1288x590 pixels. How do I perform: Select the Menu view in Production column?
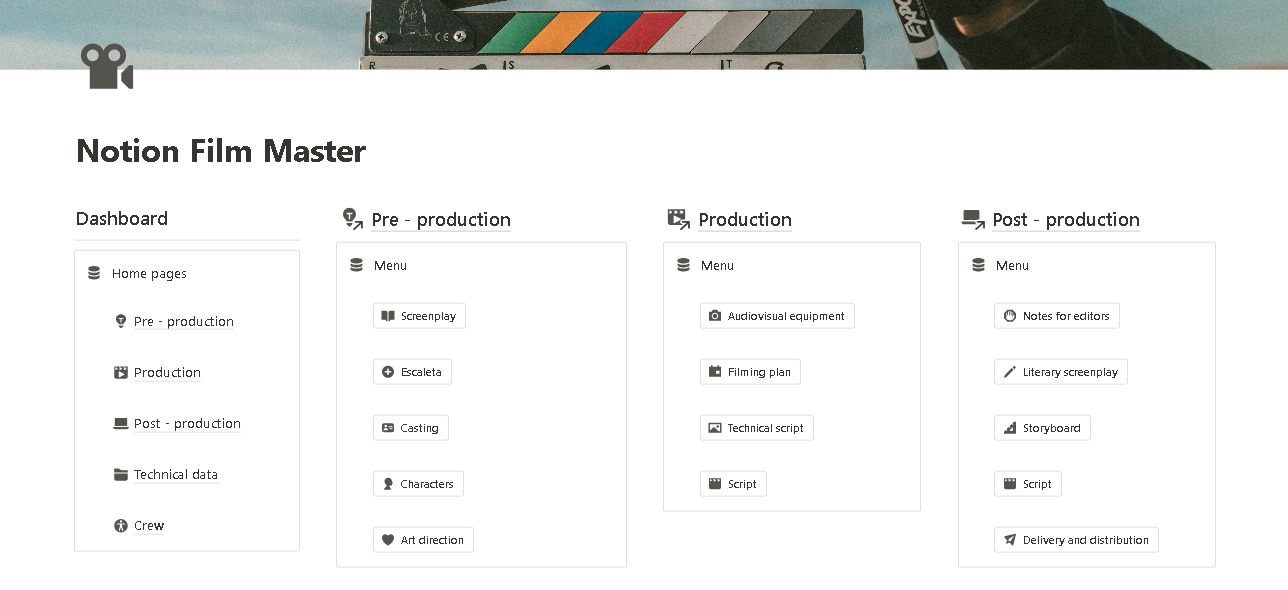[716, 266]
